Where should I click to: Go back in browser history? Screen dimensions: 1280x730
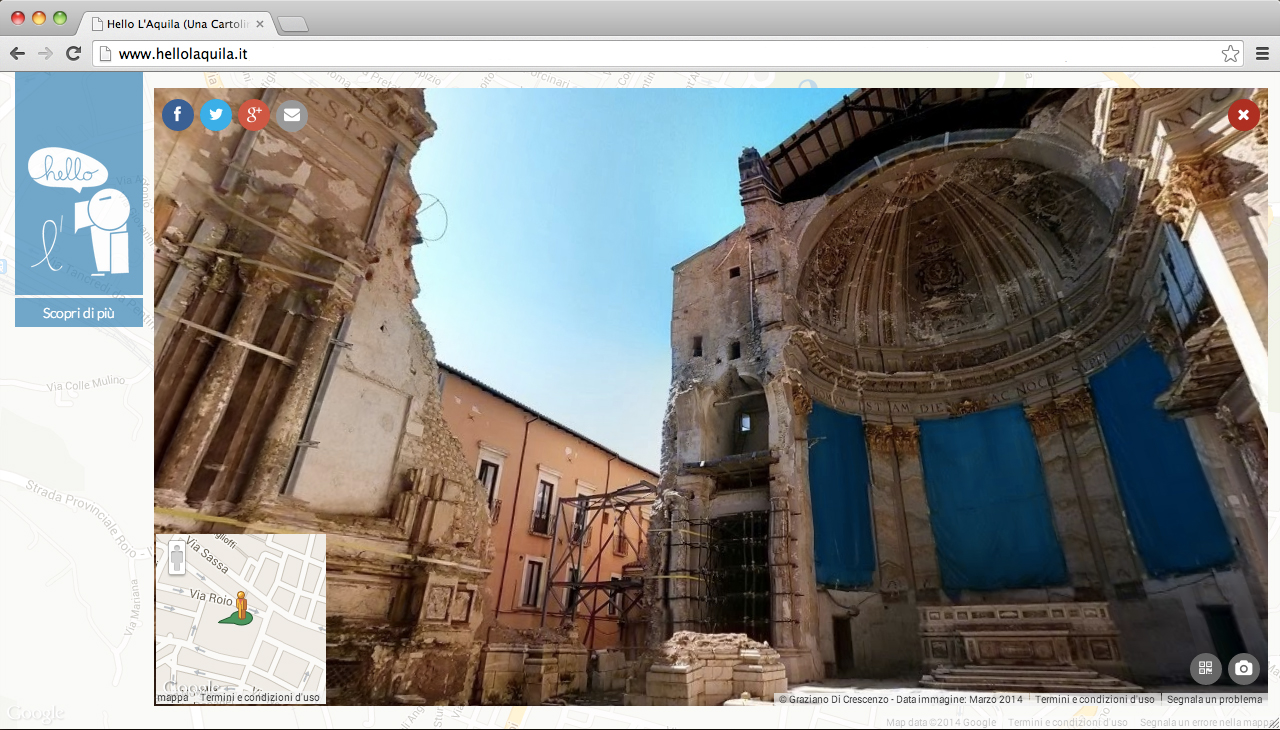17,53
